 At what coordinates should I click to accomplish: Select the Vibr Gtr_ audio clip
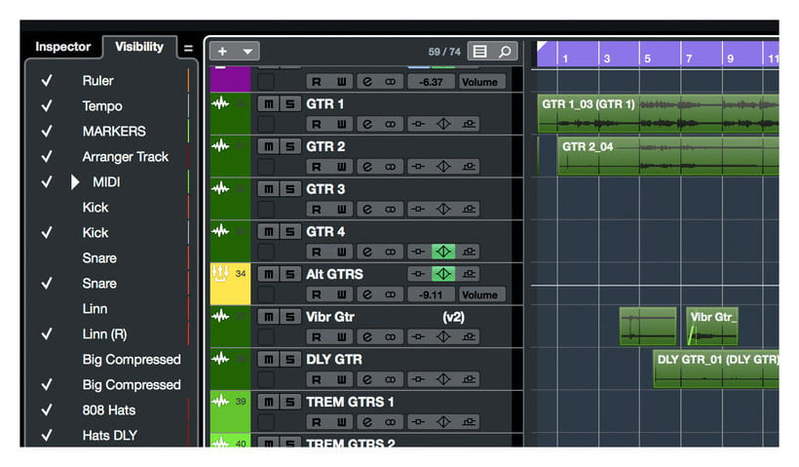(712, 326)
